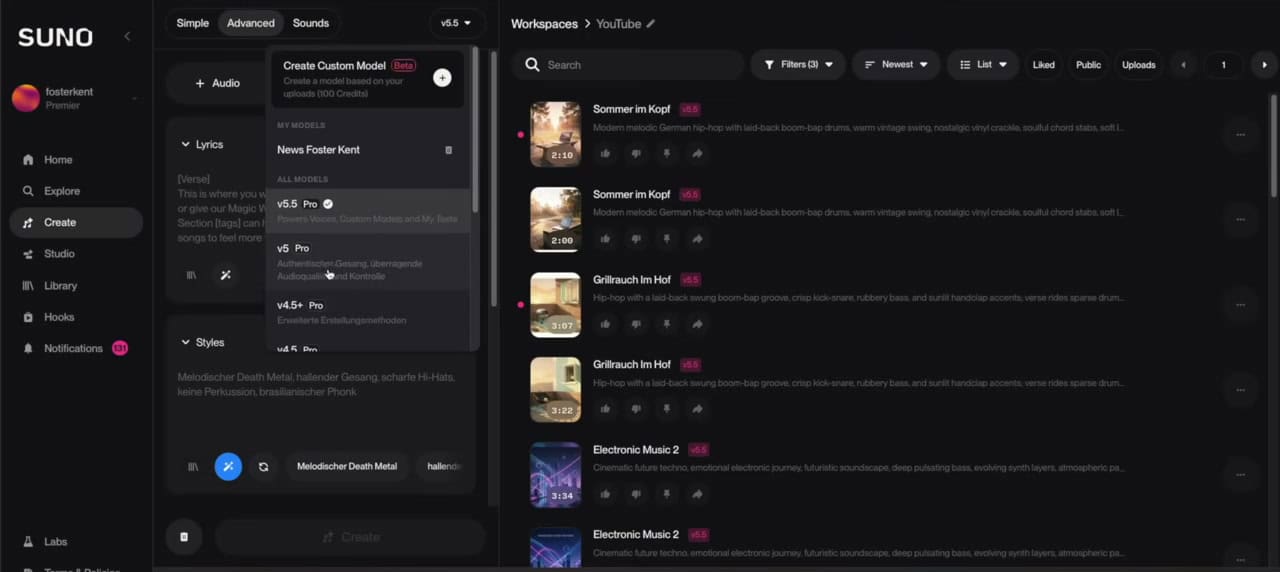Screen dimensions: 1280x572
Task: Pin the Sommer im Kopf 2:00 song
Action: pos(667,239)
